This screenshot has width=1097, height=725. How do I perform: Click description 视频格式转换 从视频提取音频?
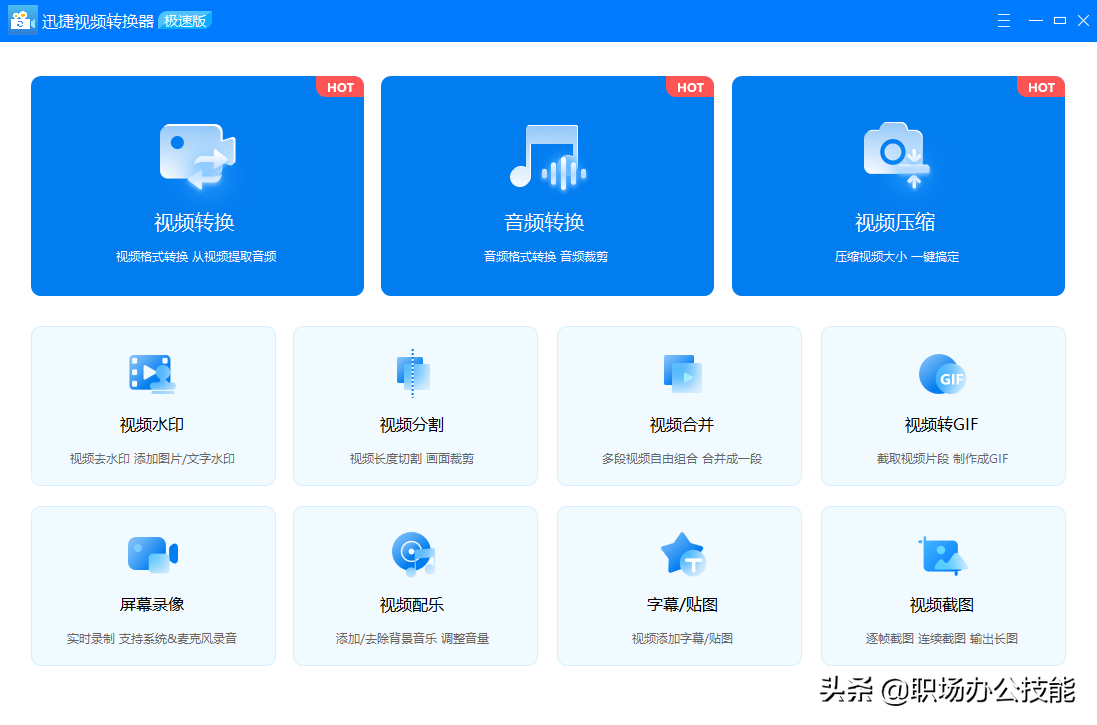pos(197,257)
